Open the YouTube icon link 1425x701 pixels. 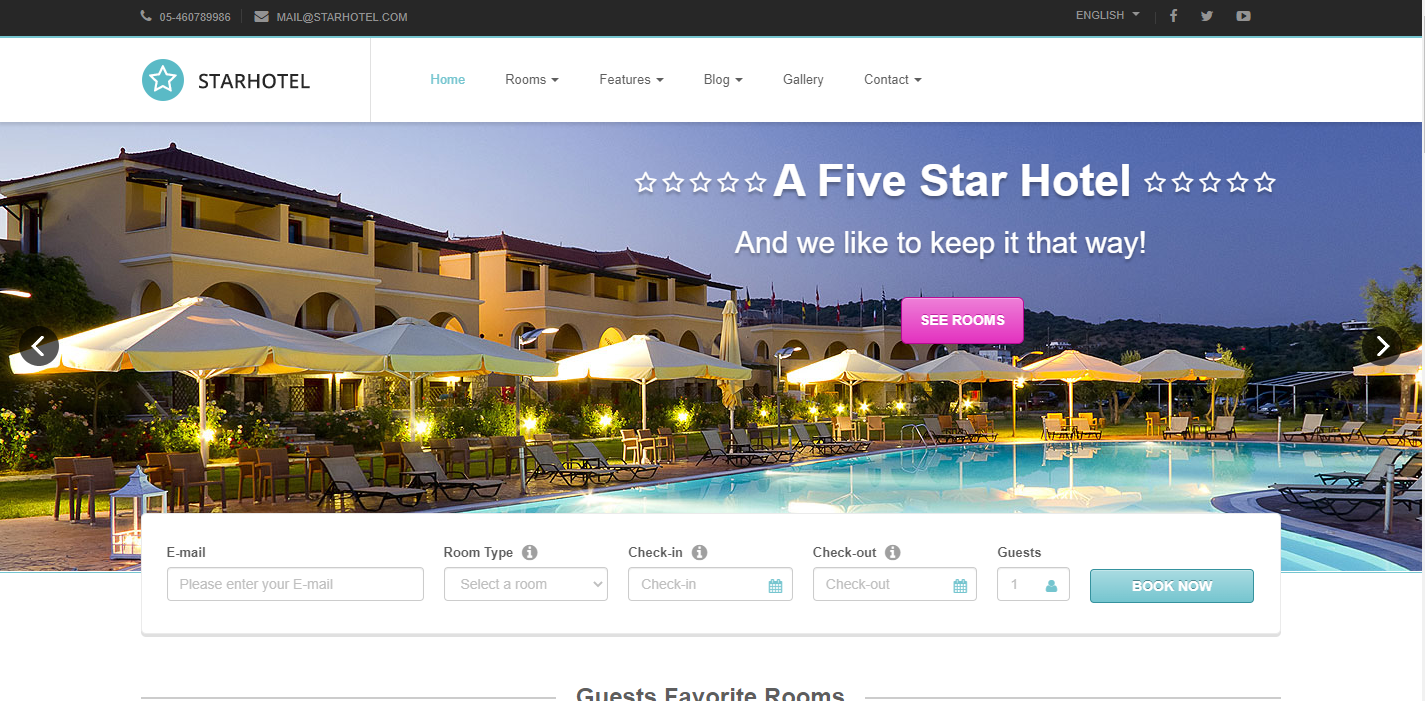pos(1243,16)
